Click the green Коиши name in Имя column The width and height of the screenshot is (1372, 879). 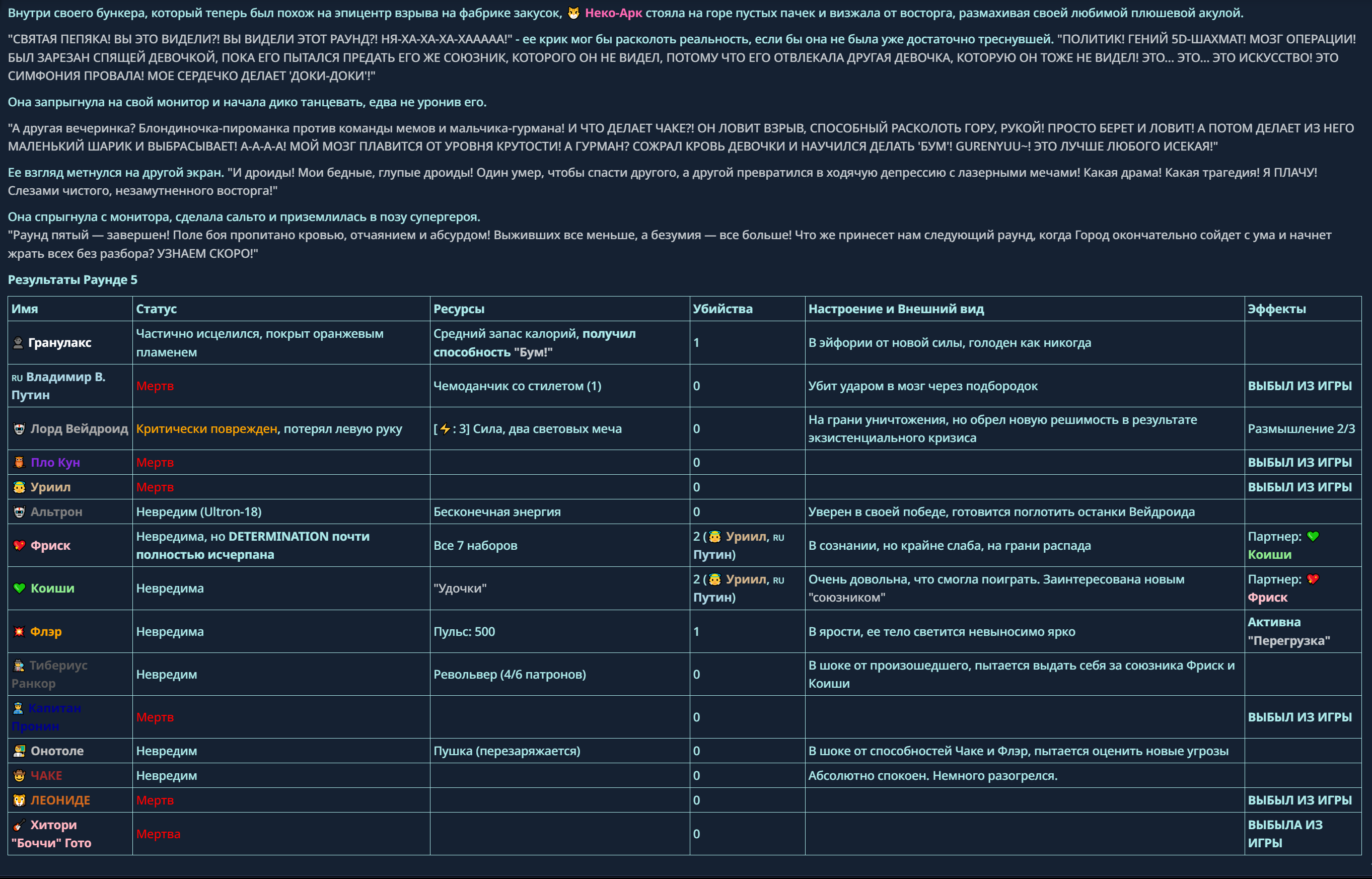tap(52, 588)
